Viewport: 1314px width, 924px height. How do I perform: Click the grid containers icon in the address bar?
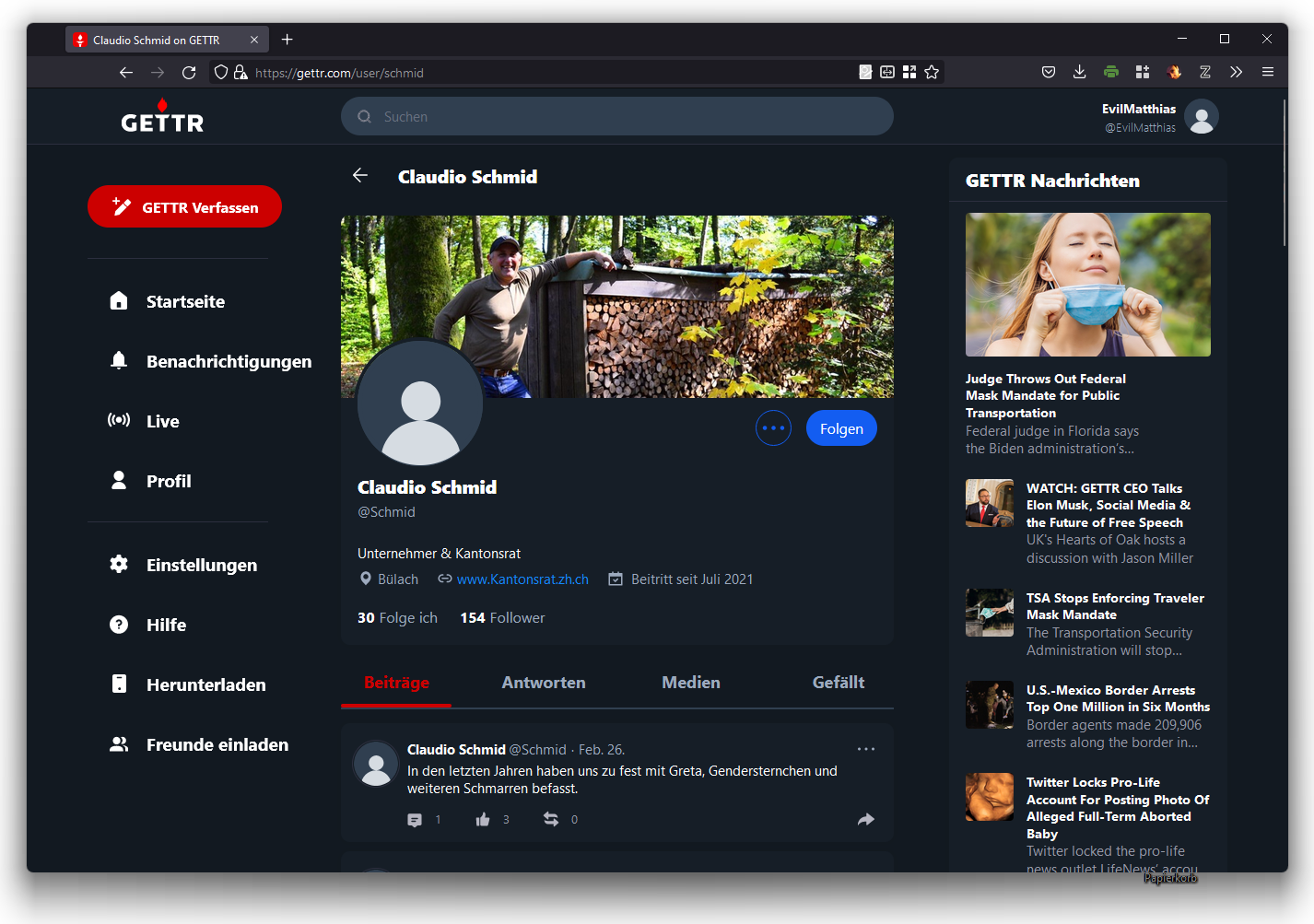(x=909, y=72)
